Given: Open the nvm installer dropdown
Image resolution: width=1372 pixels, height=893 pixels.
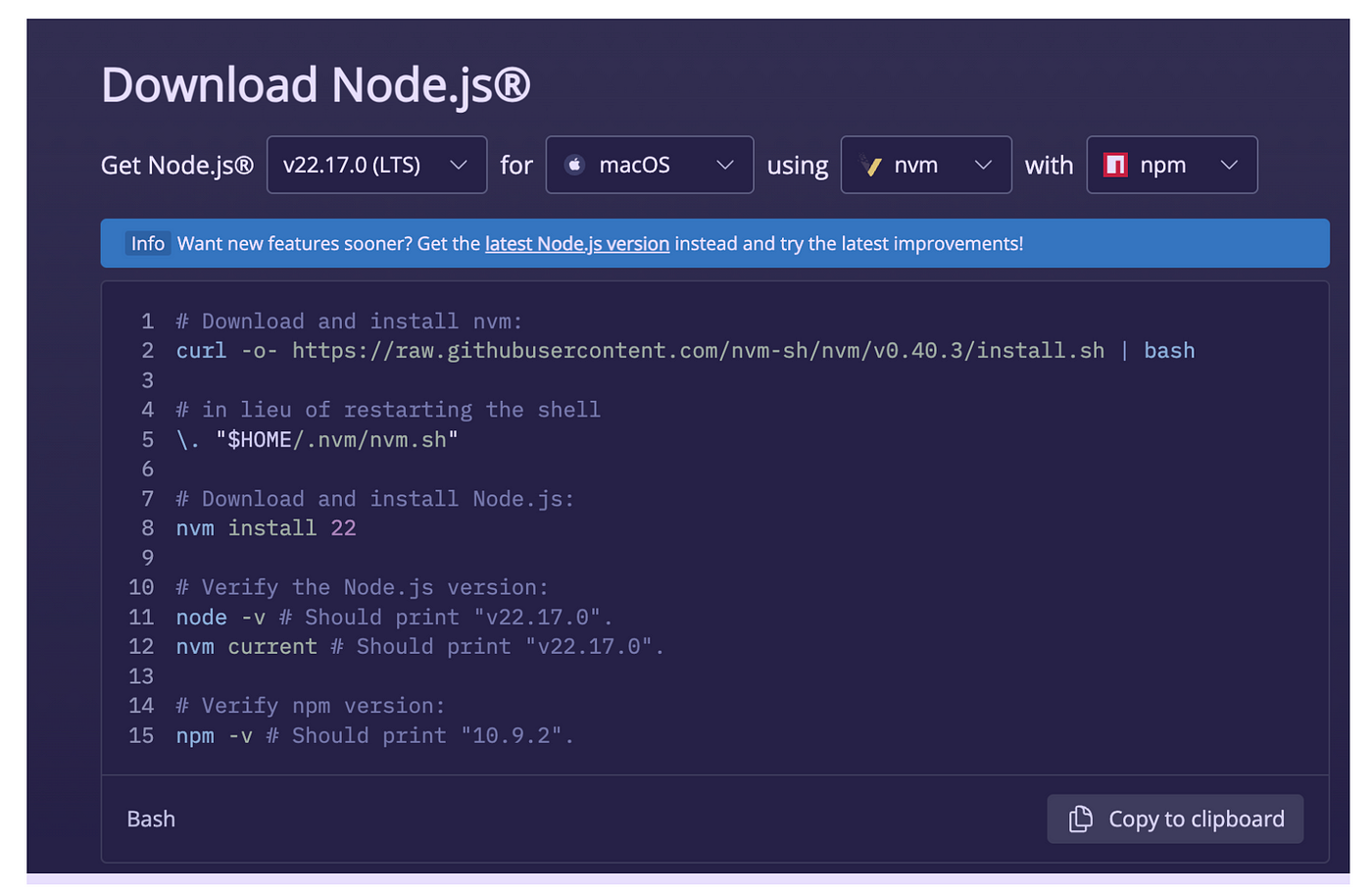Looking at the screenshot, I should click(926, 165).
